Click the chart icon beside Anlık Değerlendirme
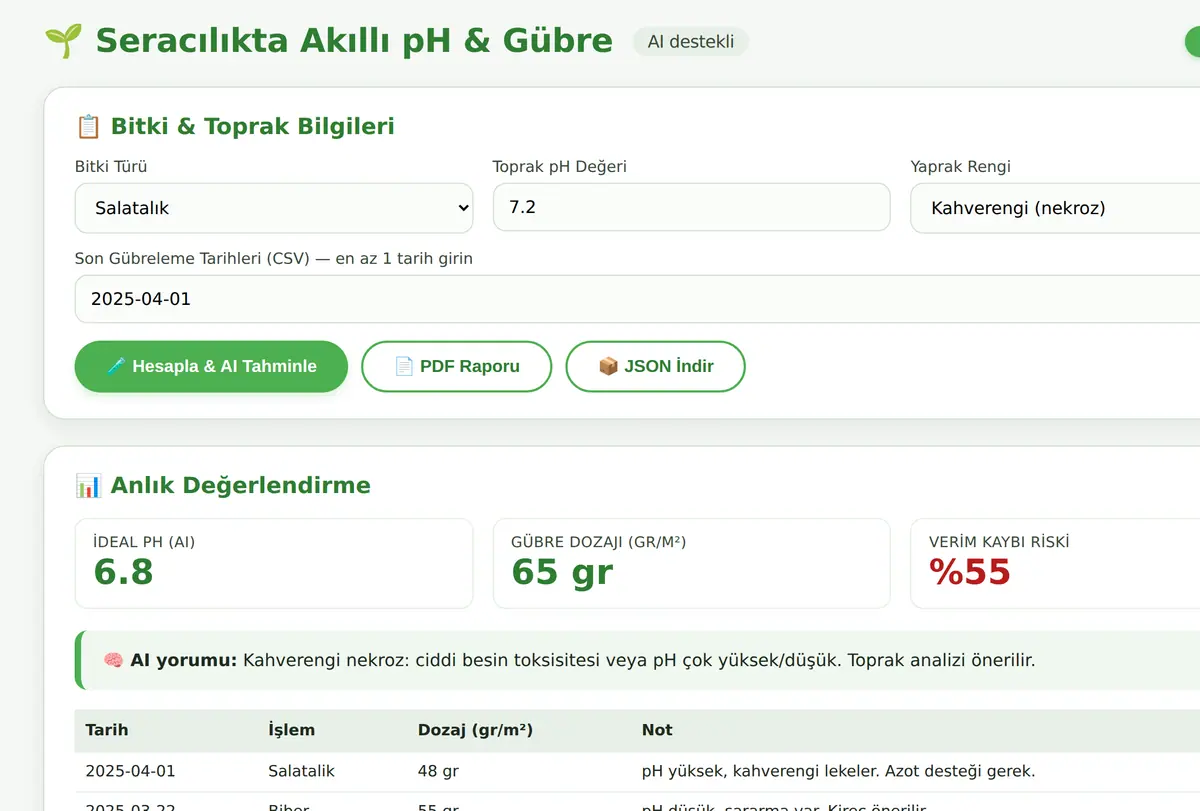 (88, 485)
